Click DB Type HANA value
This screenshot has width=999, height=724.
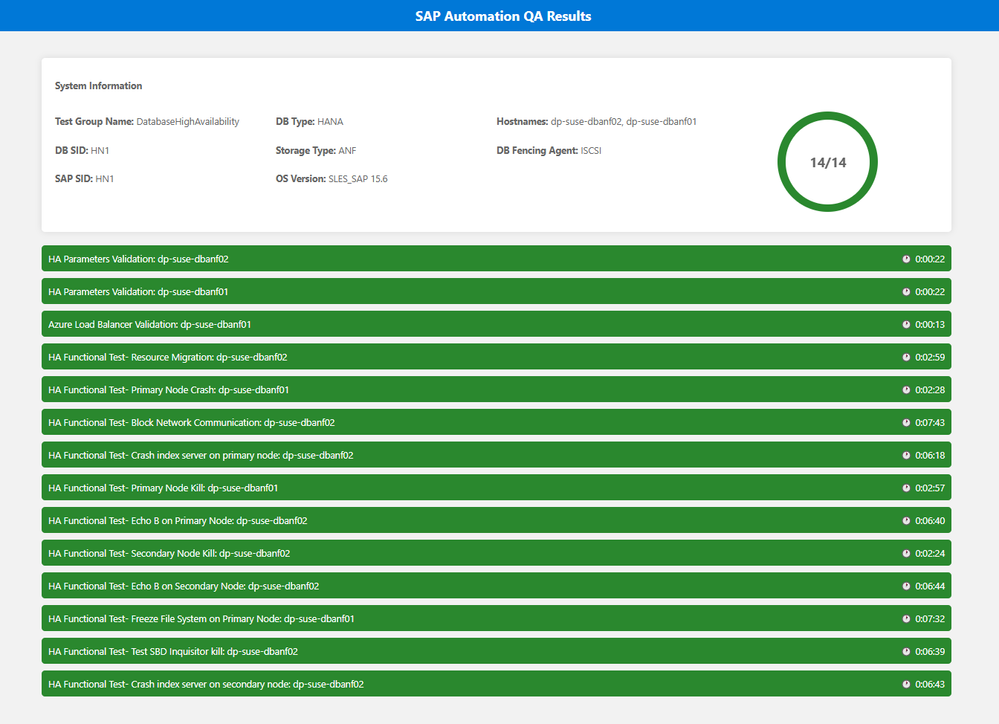(x=330, y=121)
